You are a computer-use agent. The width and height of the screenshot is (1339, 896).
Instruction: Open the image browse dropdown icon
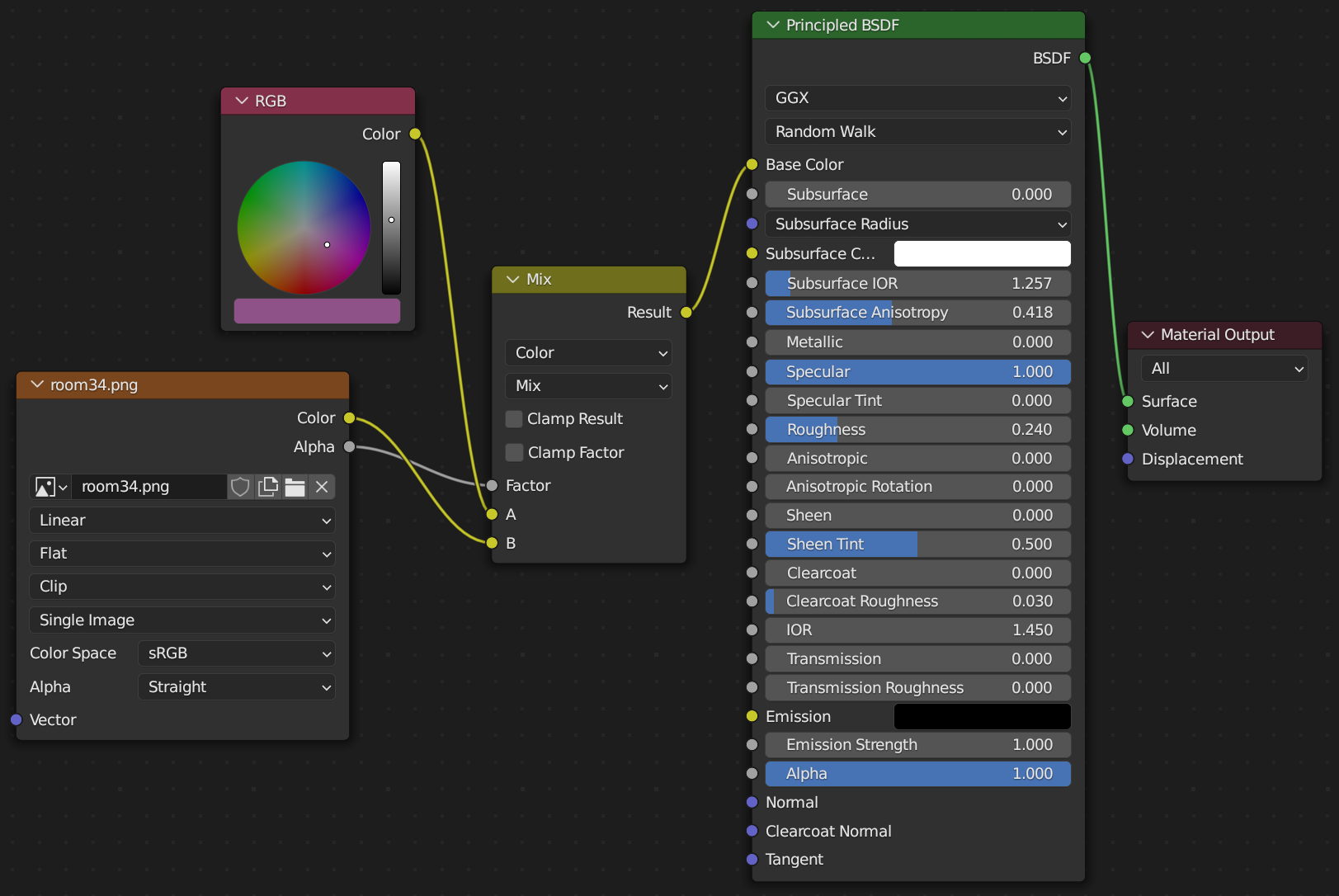[50, 487]
